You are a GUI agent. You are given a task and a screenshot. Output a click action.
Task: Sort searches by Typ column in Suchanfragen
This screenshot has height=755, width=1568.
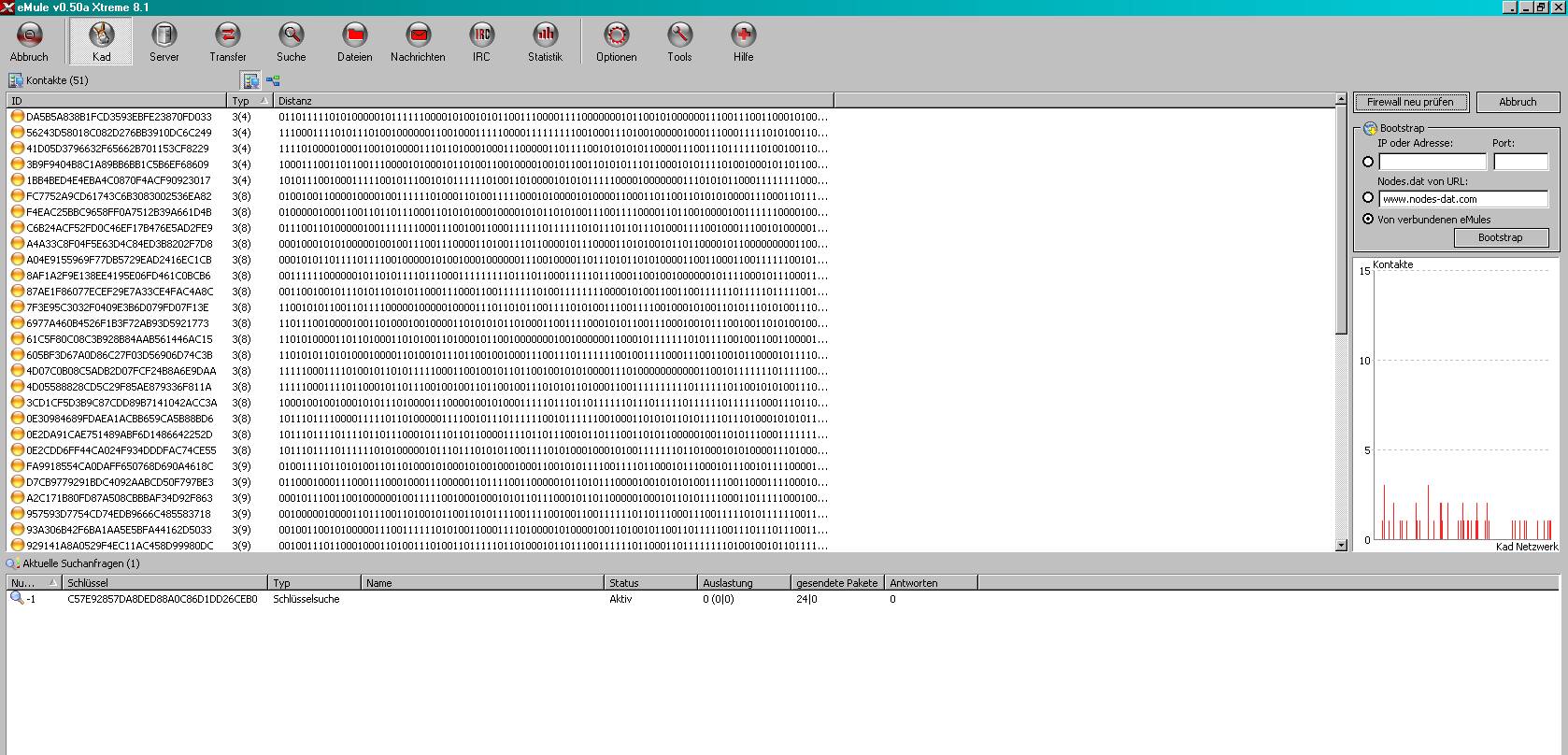click(x=315, y=582)
